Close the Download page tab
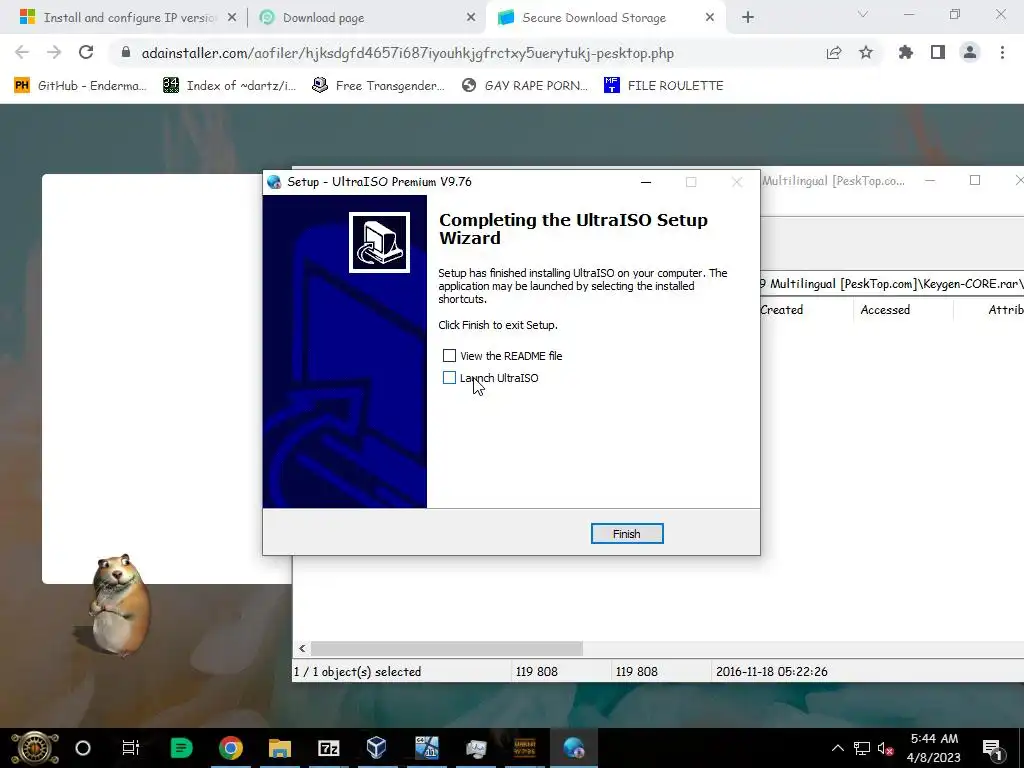1024x768 pixels. pos(471,18)
